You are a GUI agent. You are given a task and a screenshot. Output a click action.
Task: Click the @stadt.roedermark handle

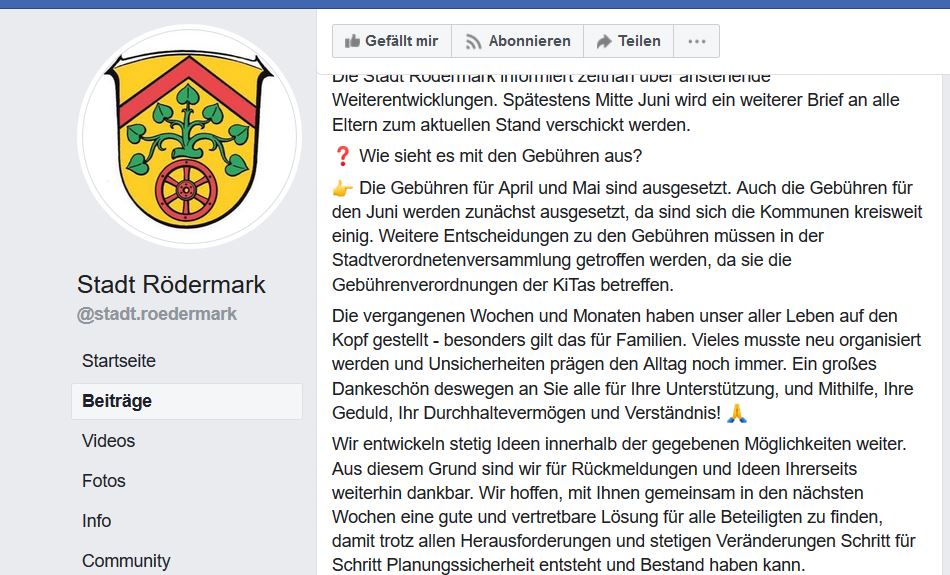click(157, 314)
